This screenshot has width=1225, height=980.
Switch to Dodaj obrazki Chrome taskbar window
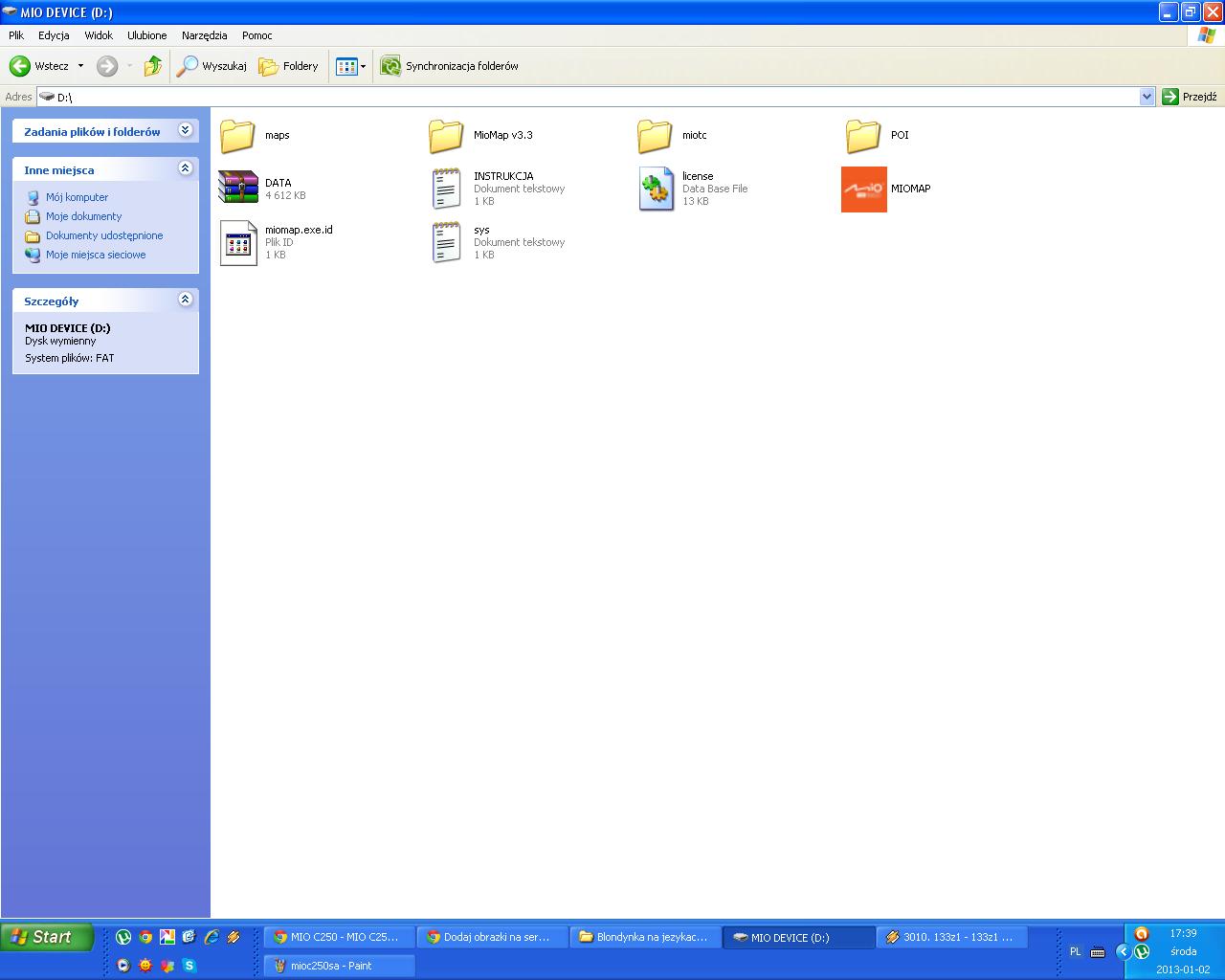(x=493, y=938)
